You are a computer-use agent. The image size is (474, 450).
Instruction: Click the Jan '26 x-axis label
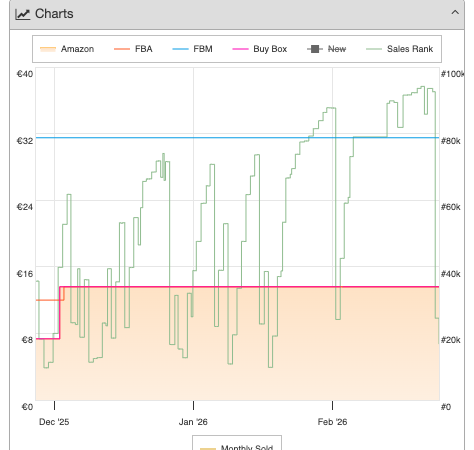193,422
